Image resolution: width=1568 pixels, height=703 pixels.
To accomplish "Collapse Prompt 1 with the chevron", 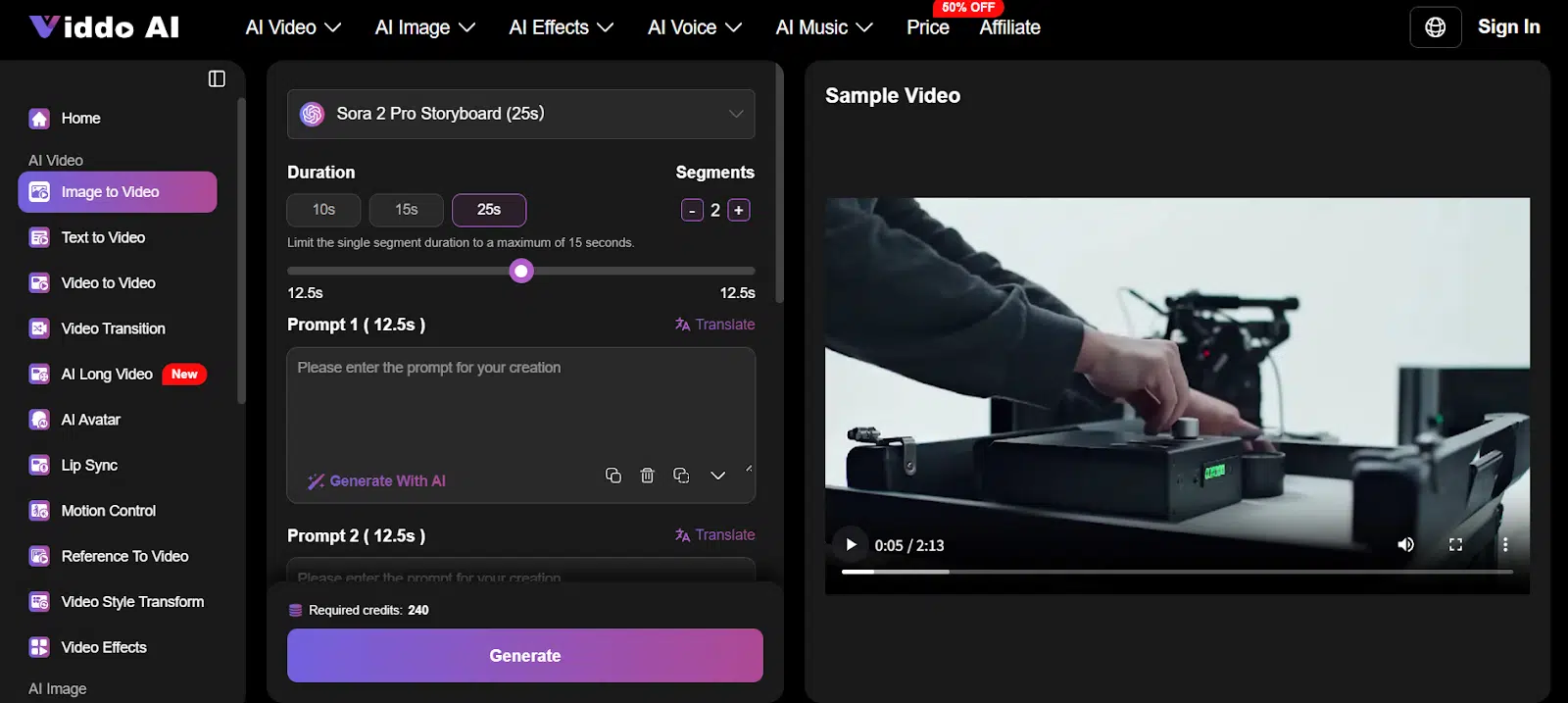I will (x=717, y=476).
